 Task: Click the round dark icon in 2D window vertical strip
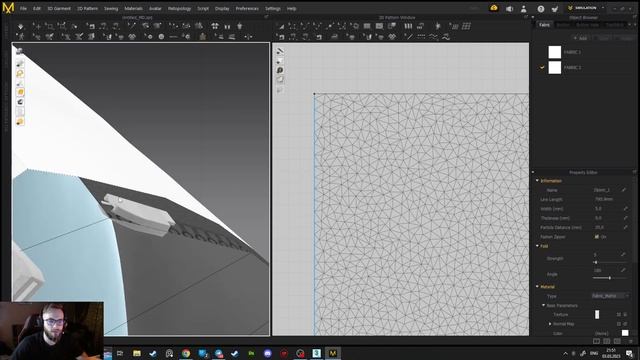(280, 70)
